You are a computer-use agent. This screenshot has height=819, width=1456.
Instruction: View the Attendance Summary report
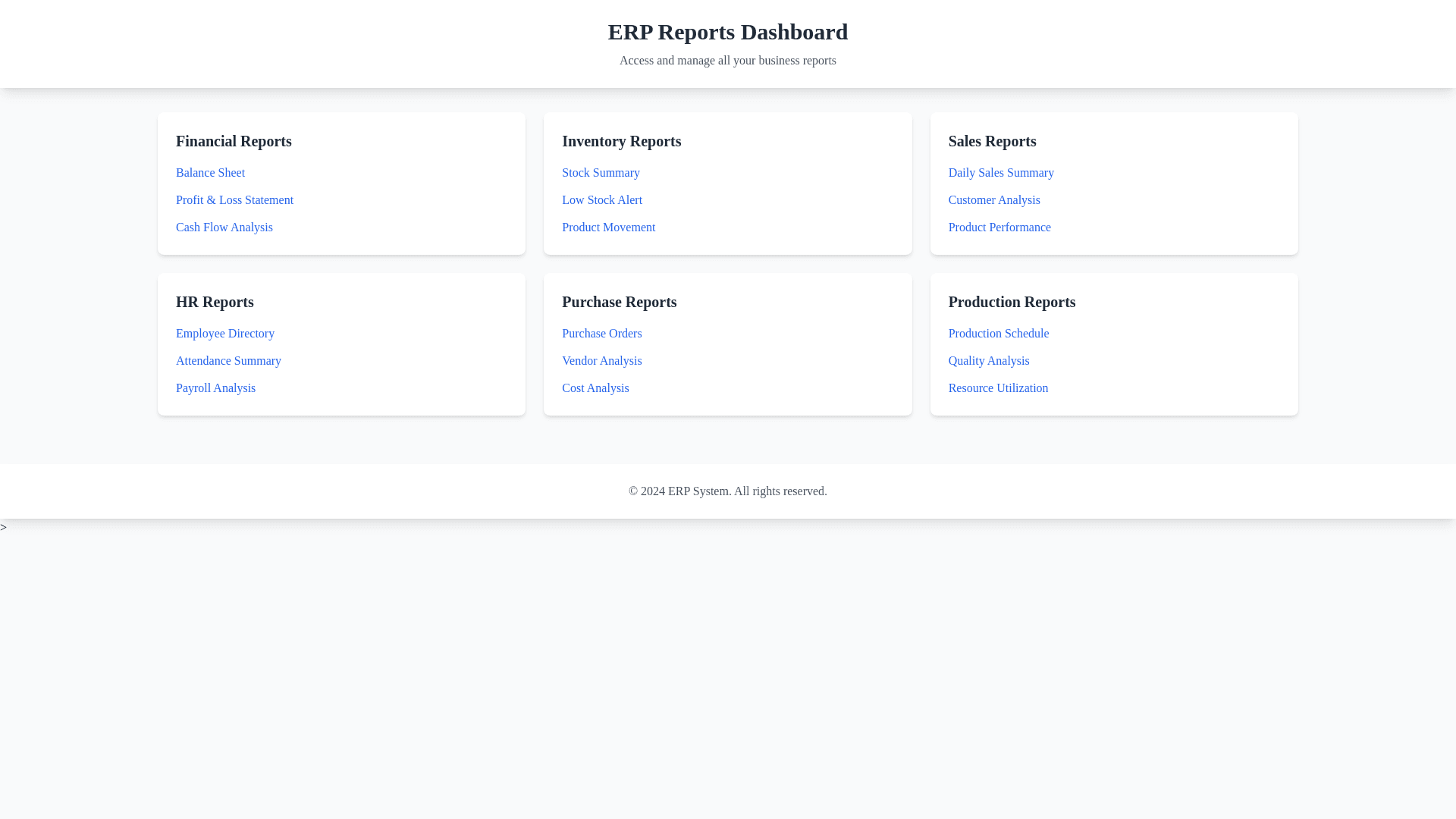coord(228,361)
